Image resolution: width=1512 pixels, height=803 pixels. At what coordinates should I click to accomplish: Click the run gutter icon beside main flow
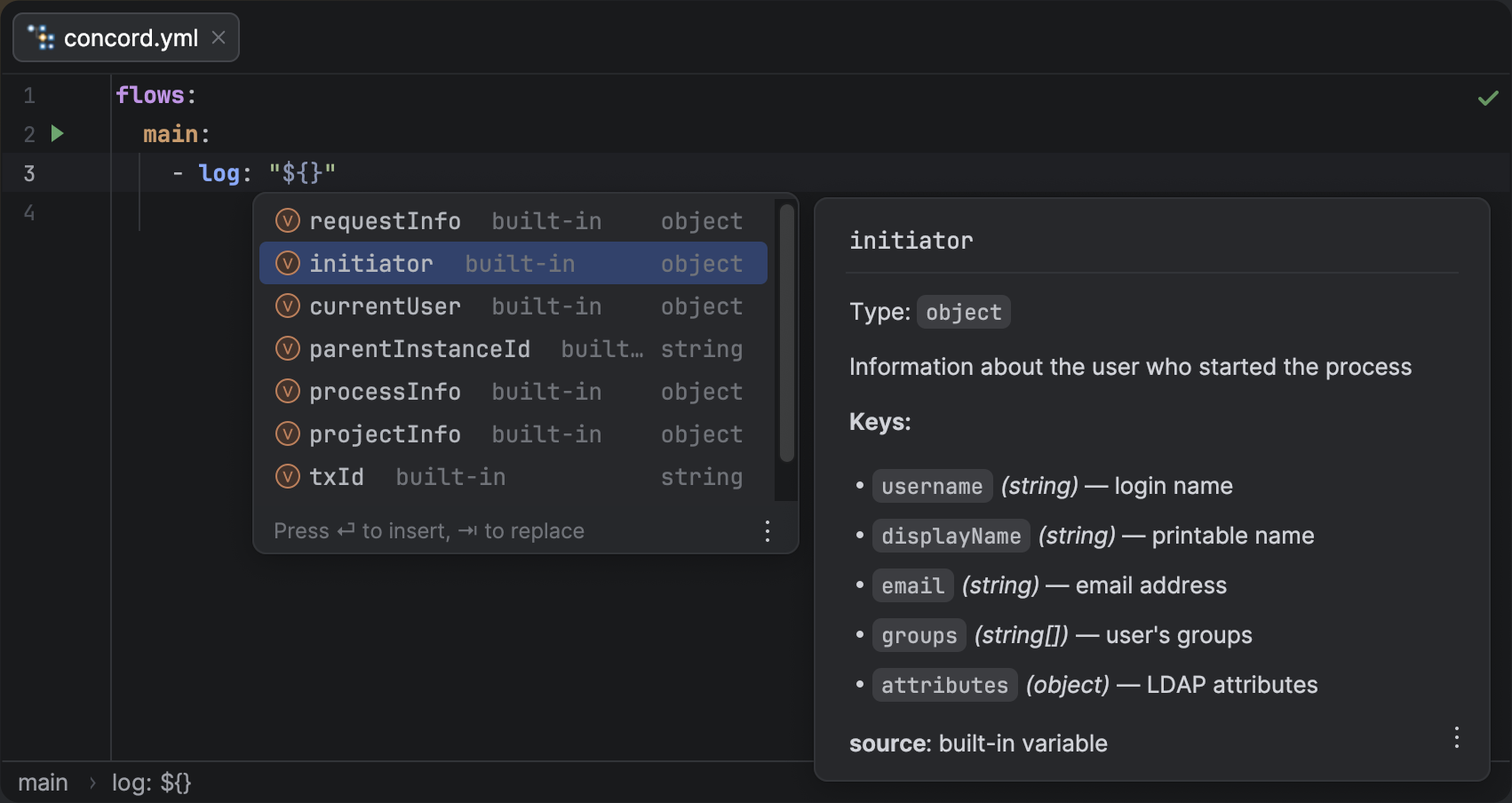coord(58,134)
